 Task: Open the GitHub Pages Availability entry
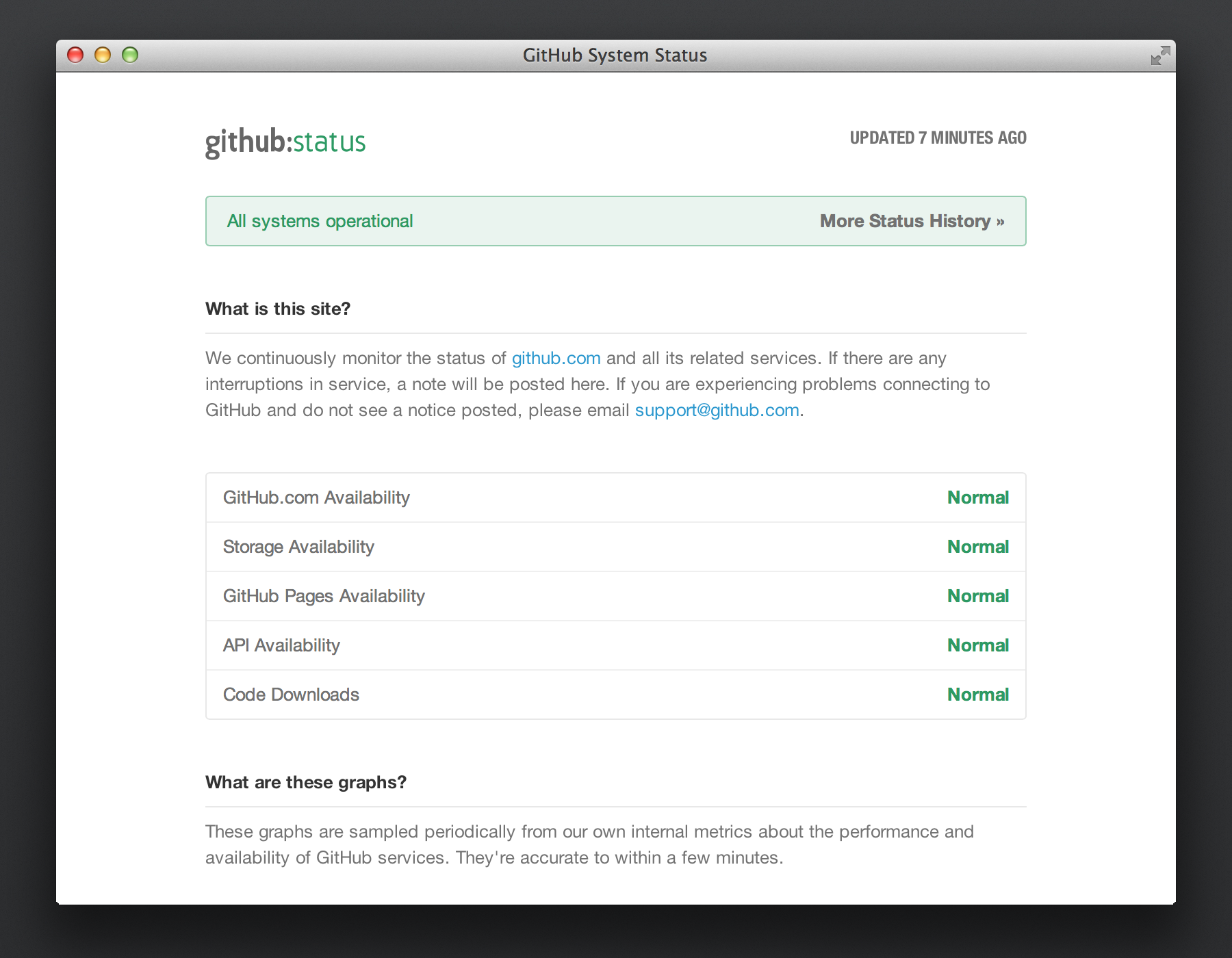[324, 596]
